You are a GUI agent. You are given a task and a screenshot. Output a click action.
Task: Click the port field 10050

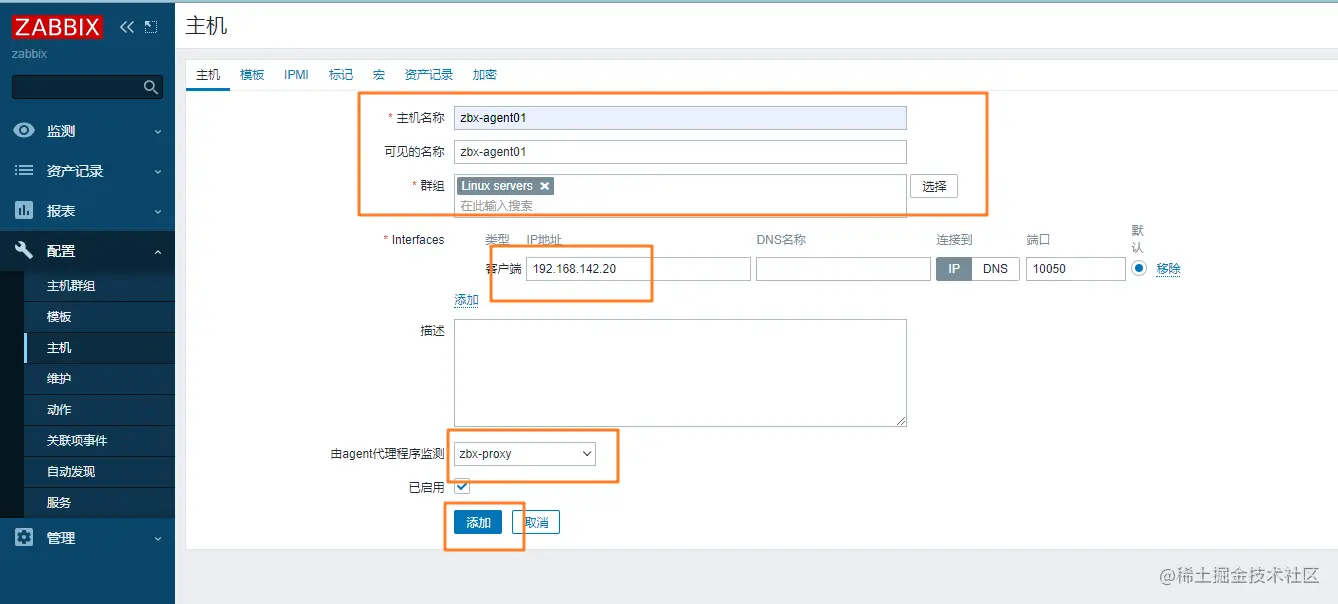click(1076, 269)
